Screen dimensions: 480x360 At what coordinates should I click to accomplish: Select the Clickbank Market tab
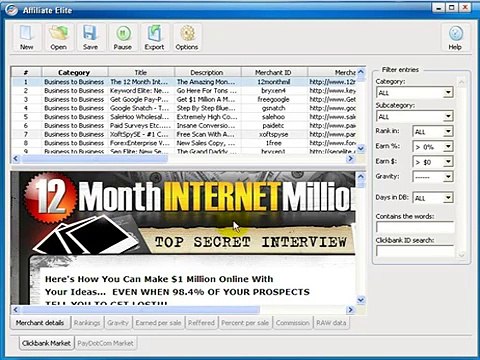(x=46, y=343)
